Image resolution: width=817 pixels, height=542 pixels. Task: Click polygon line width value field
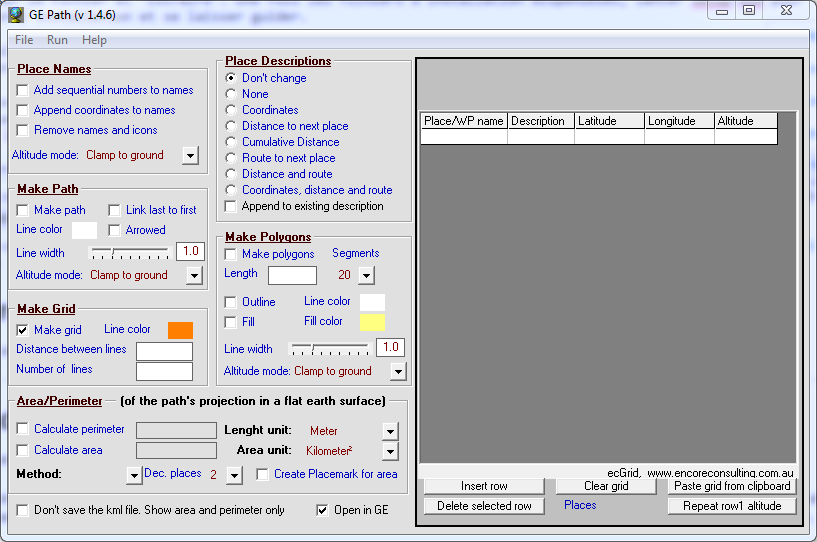[x=391, y=347]
